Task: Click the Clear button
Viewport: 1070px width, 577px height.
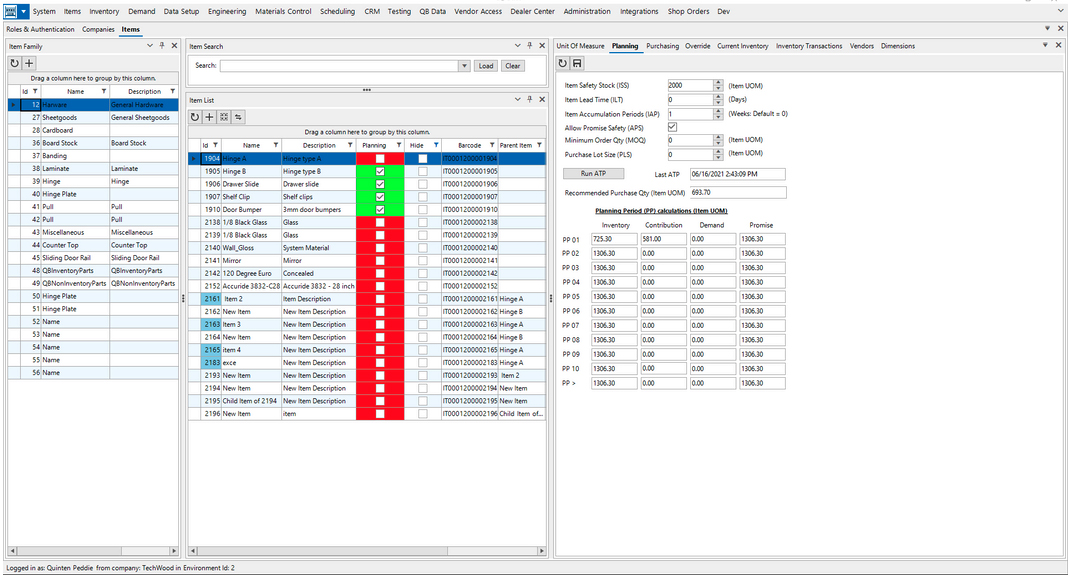Action: point(512,66)
